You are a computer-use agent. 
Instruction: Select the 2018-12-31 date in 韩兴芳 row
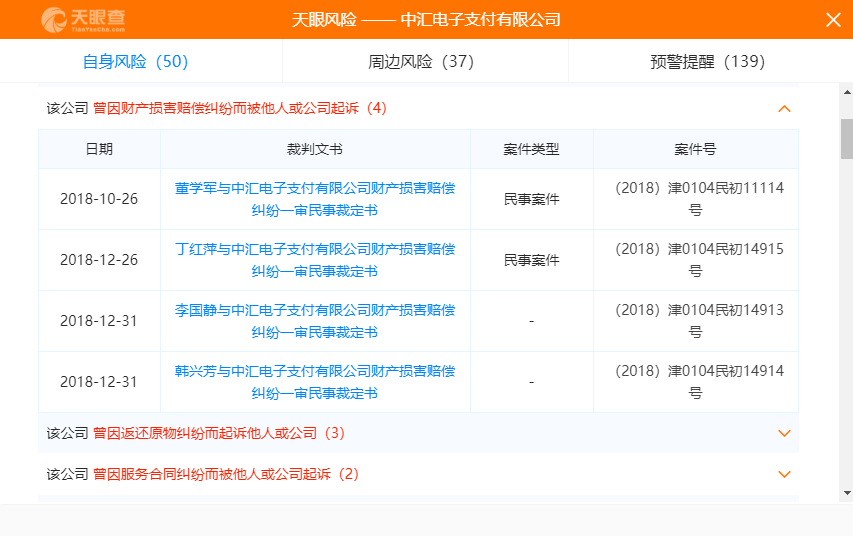[99, 382]
